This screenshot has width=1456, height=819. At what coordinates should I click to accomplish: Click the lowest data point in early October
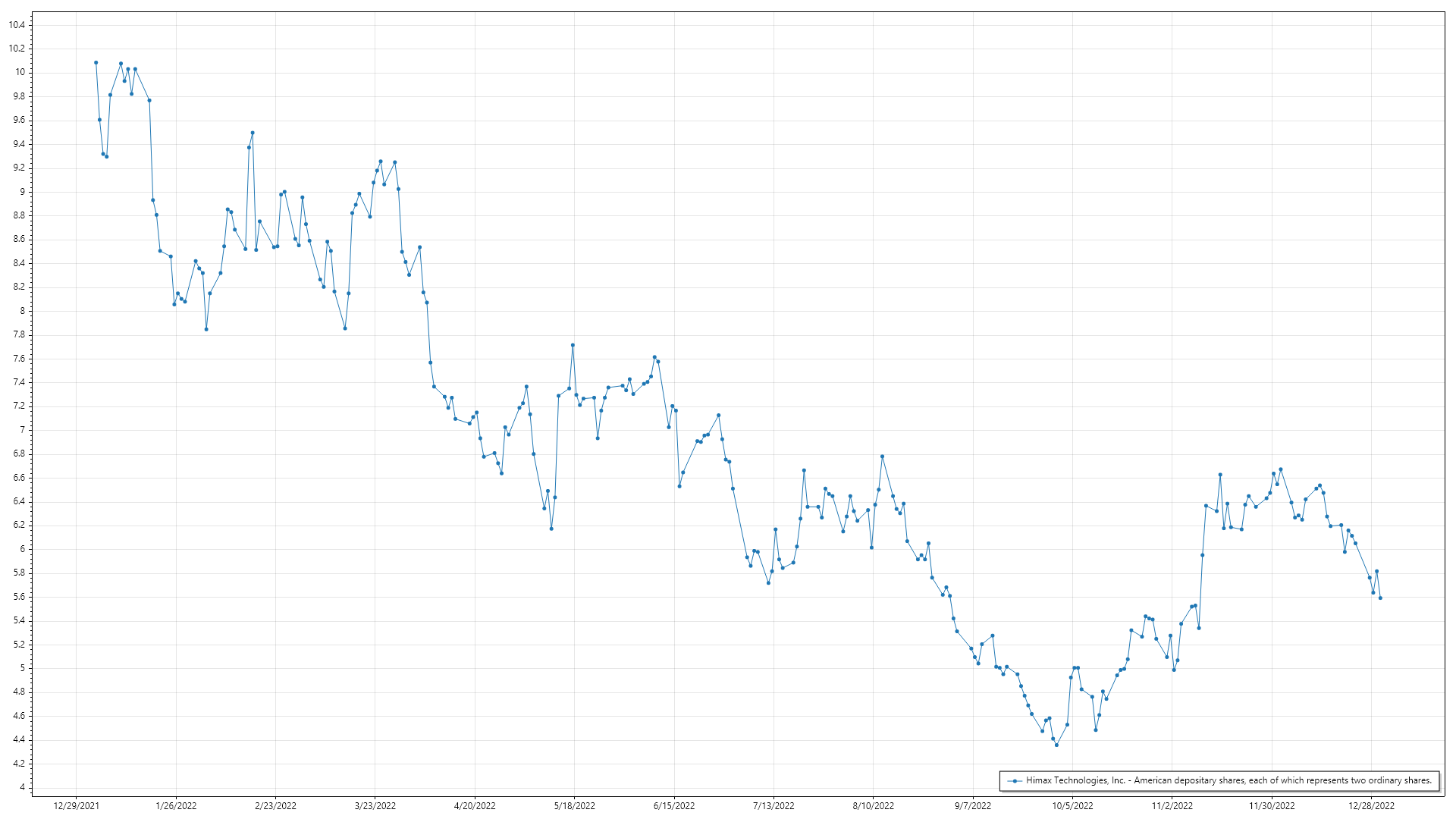1056,745
